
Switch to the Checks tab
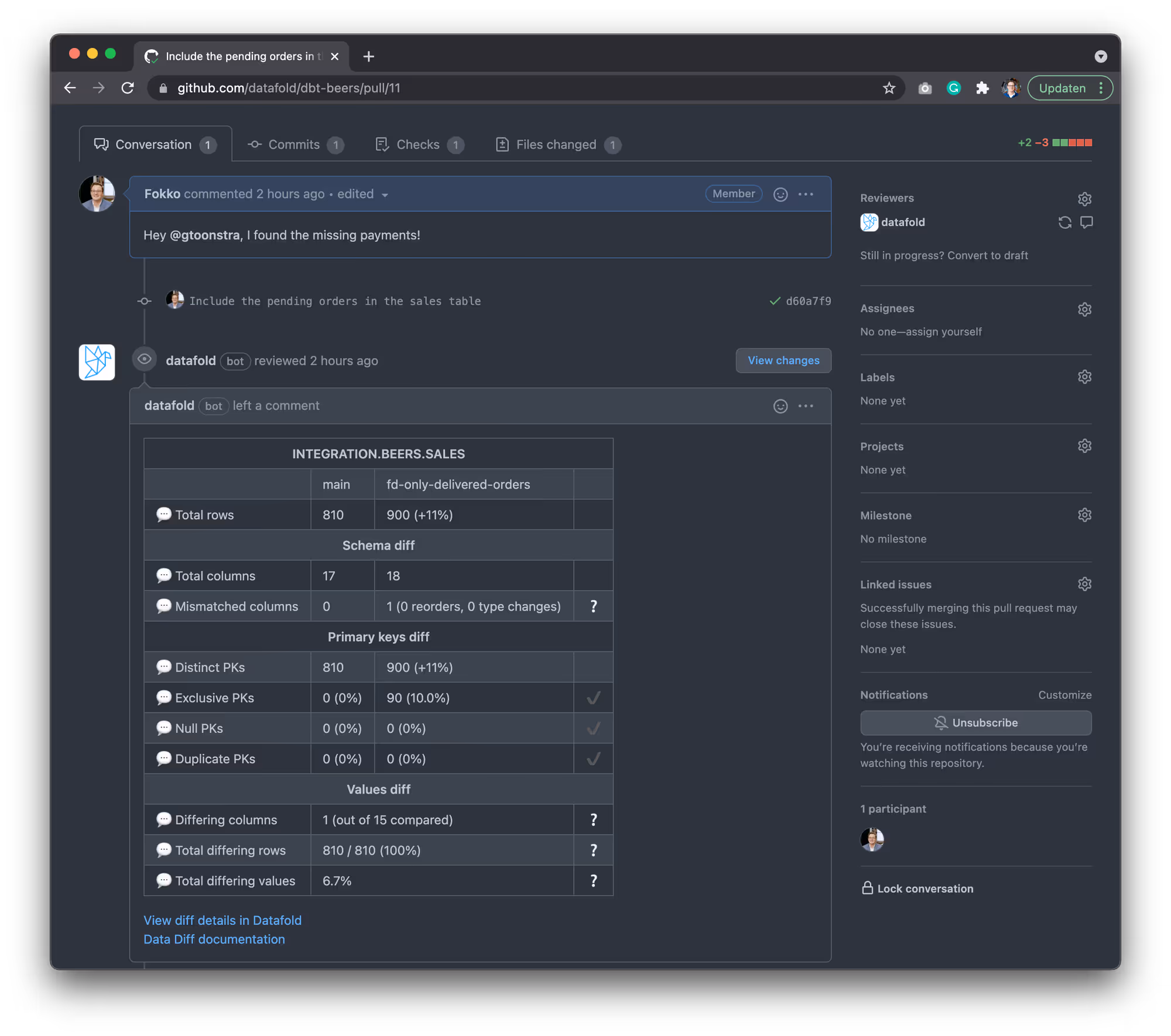pyautogui.click(x=419, y=145)
